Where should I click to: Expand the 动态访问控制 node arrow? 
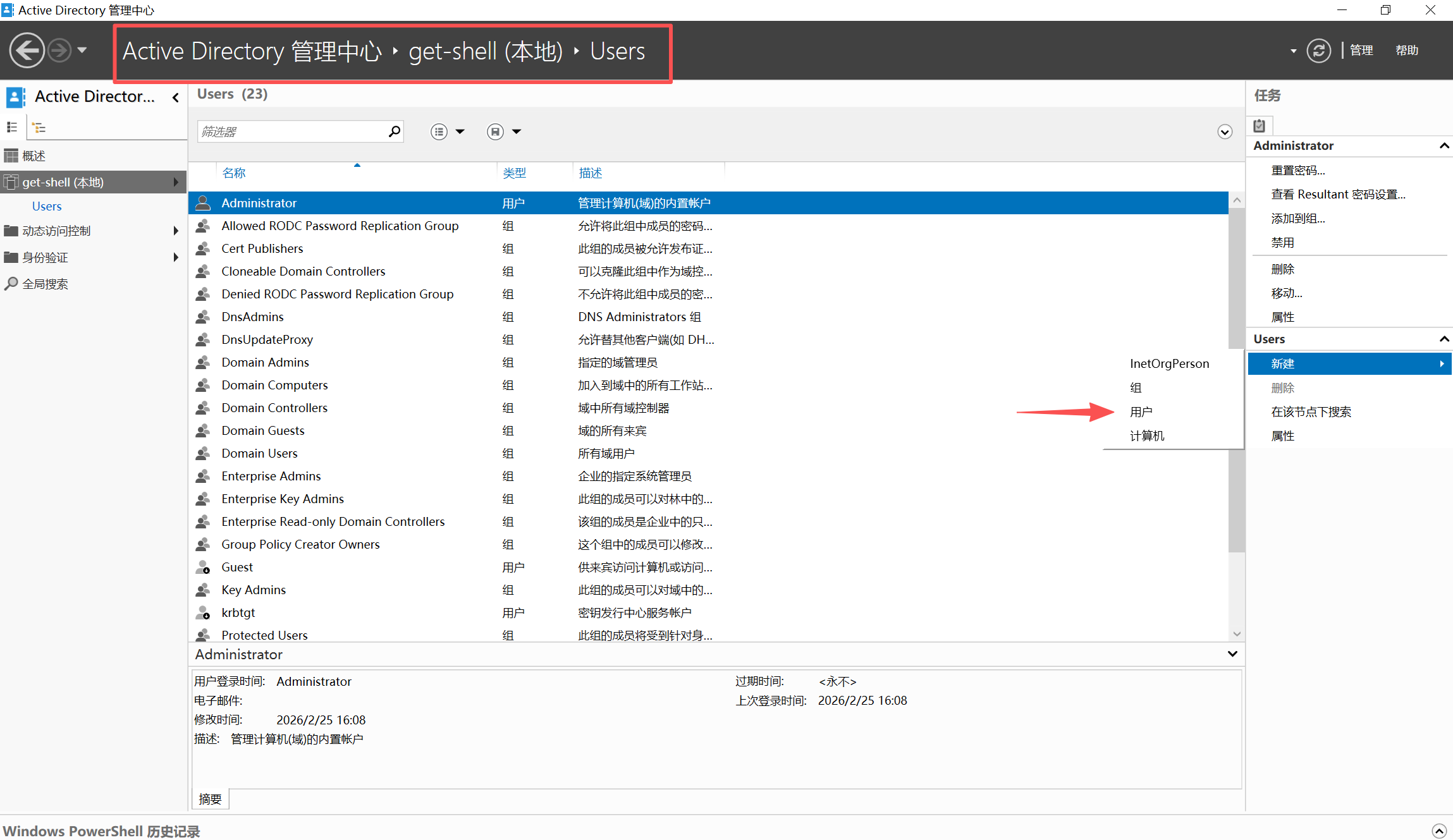pyautogui.click(x=176, y=231)
